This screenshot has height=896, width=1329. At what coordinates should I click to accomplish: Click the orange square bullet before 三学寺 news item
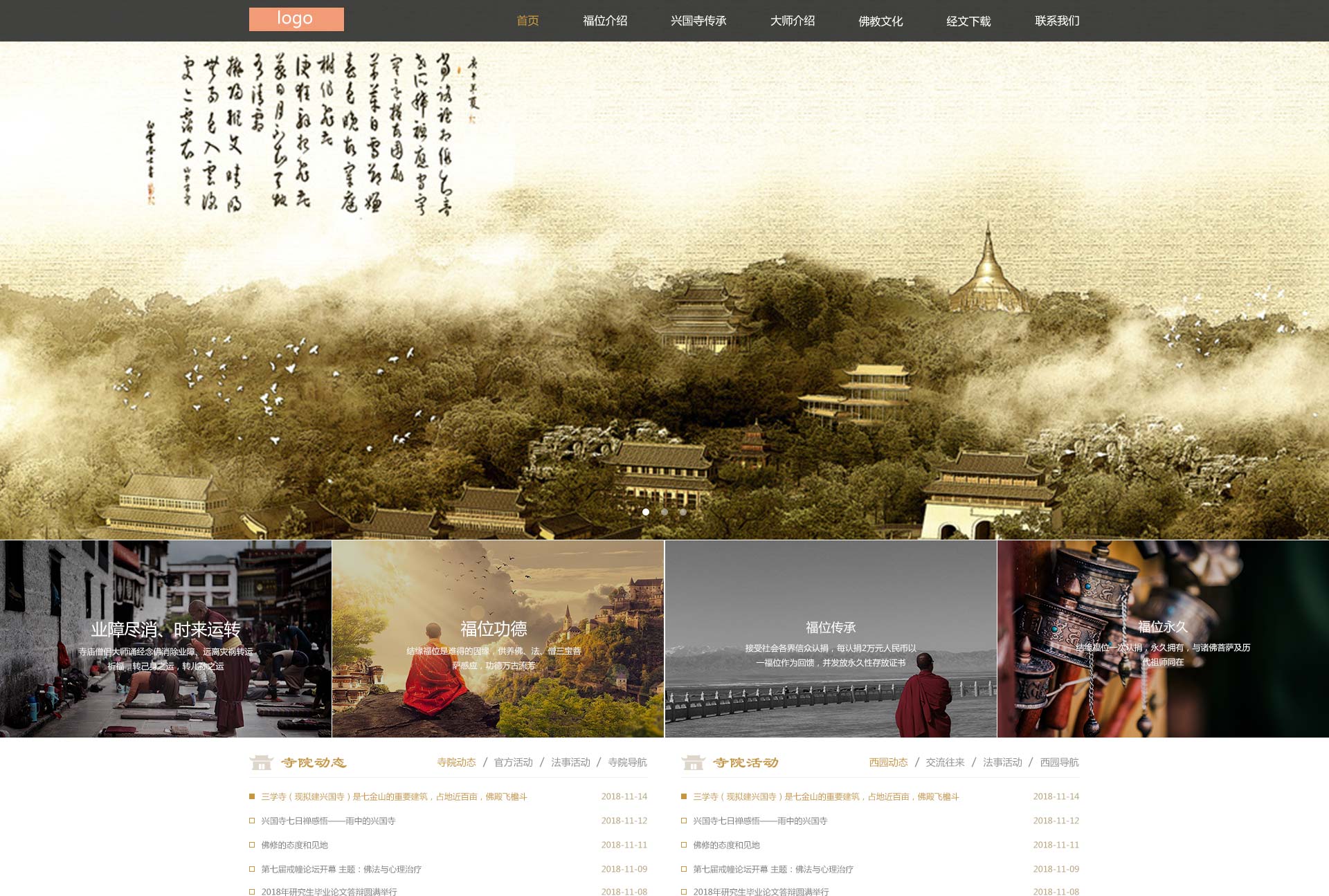point(251,797)
